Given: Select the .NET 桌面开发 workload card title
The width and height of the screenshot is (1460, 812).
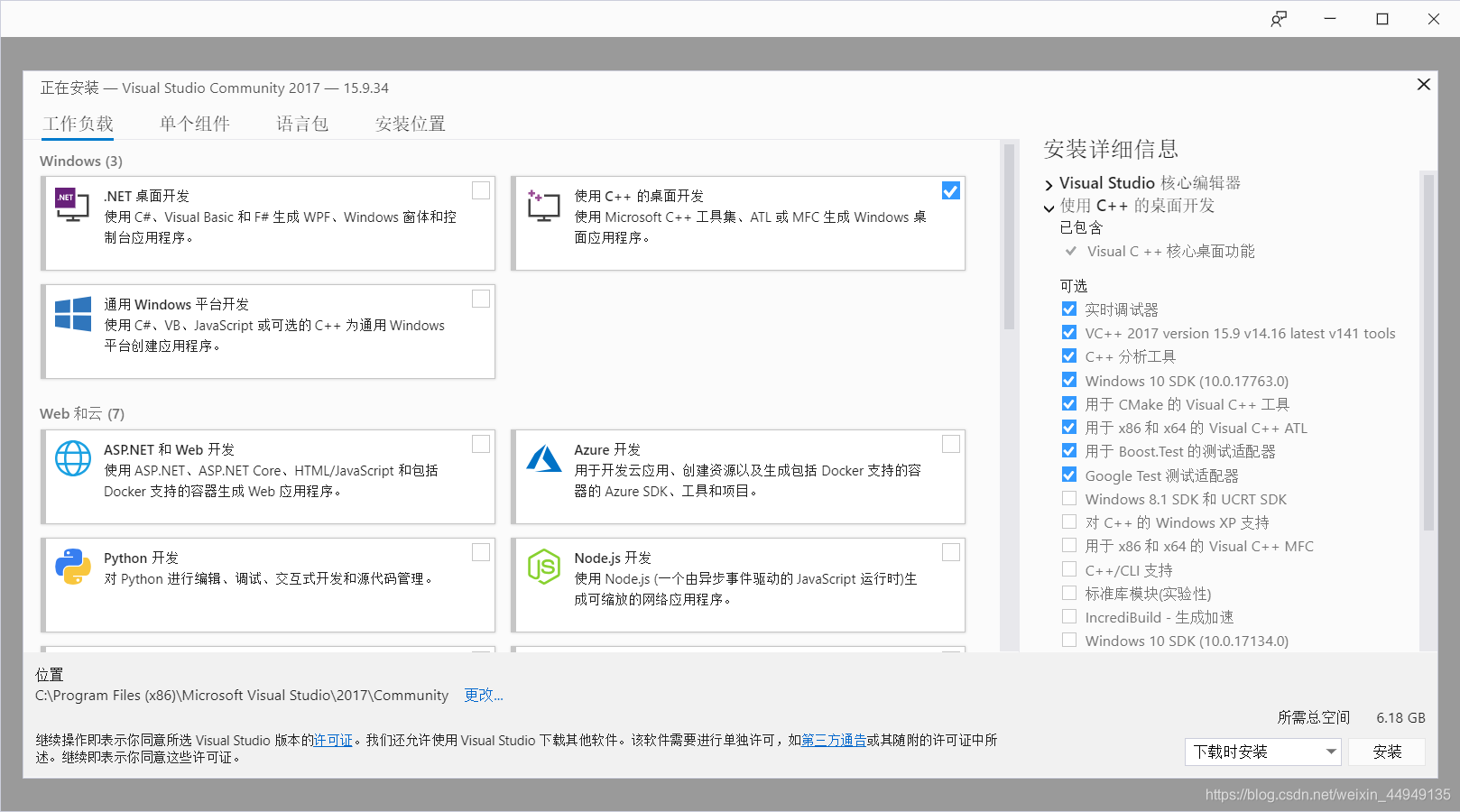Looking at the screenshot, I should (146, 196).
